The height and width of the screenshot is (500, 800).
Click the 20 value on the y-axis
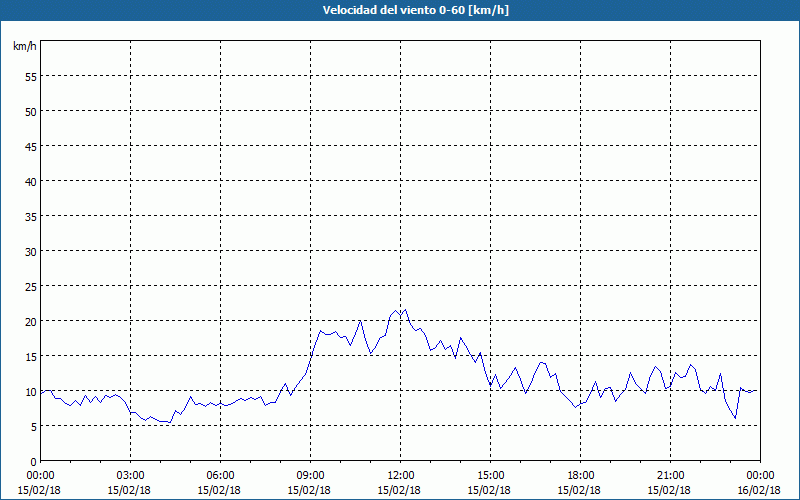pyautogui.click(x=31, y=321)
